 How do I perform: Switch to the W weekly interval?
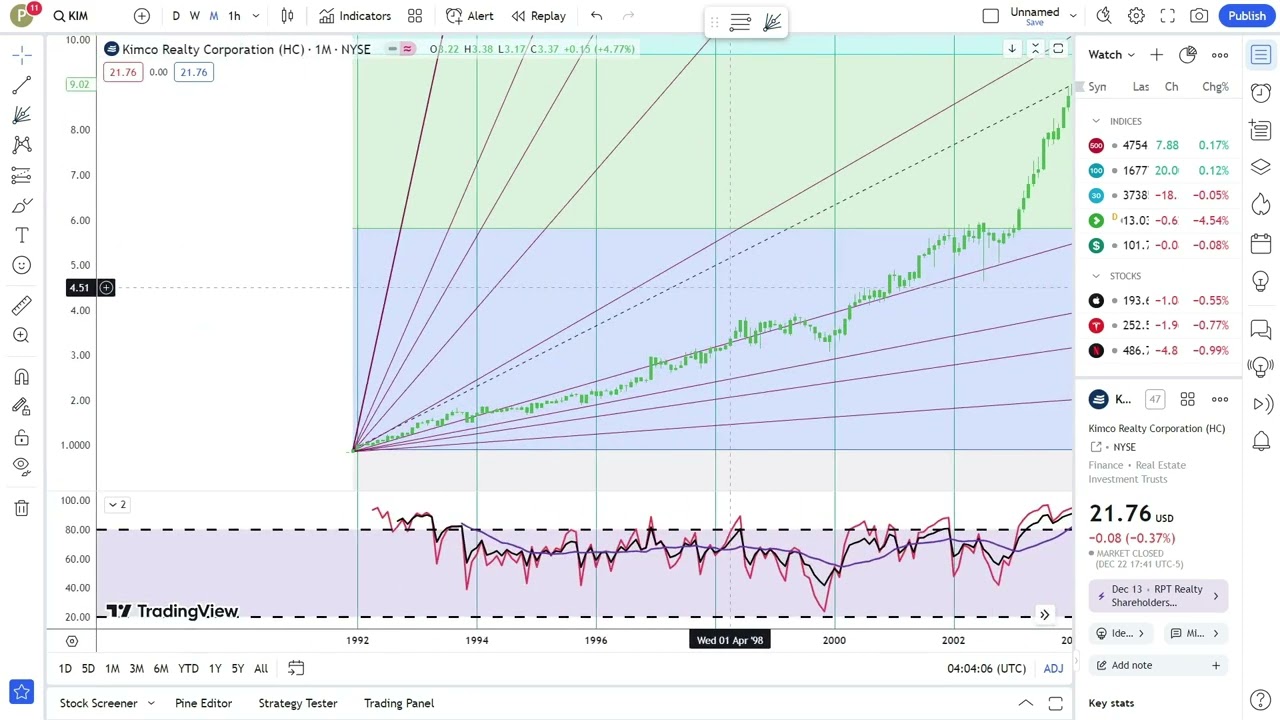tap(194, 16)
